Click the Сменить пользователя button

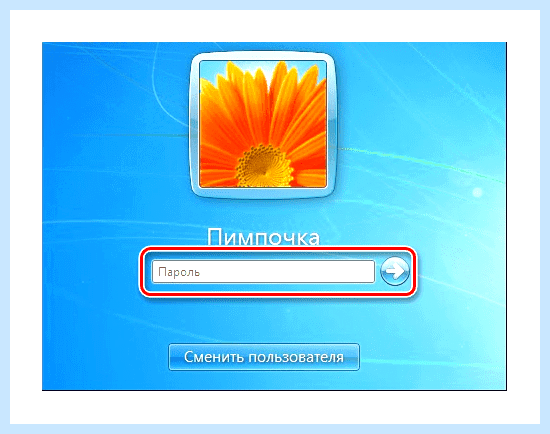tap(264, 357)
